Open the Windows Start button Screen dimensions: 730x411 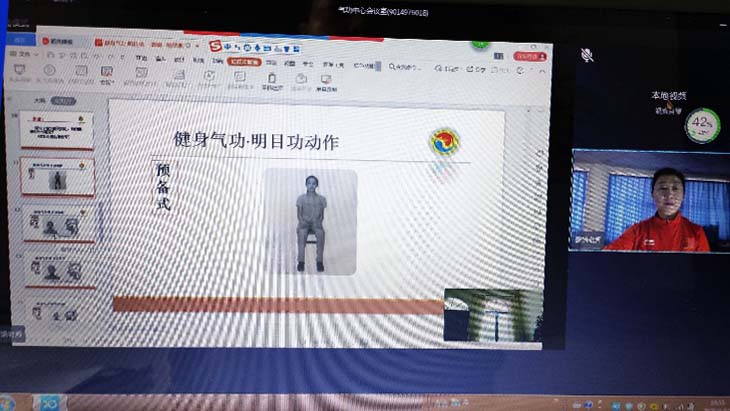tap(18, 402)
